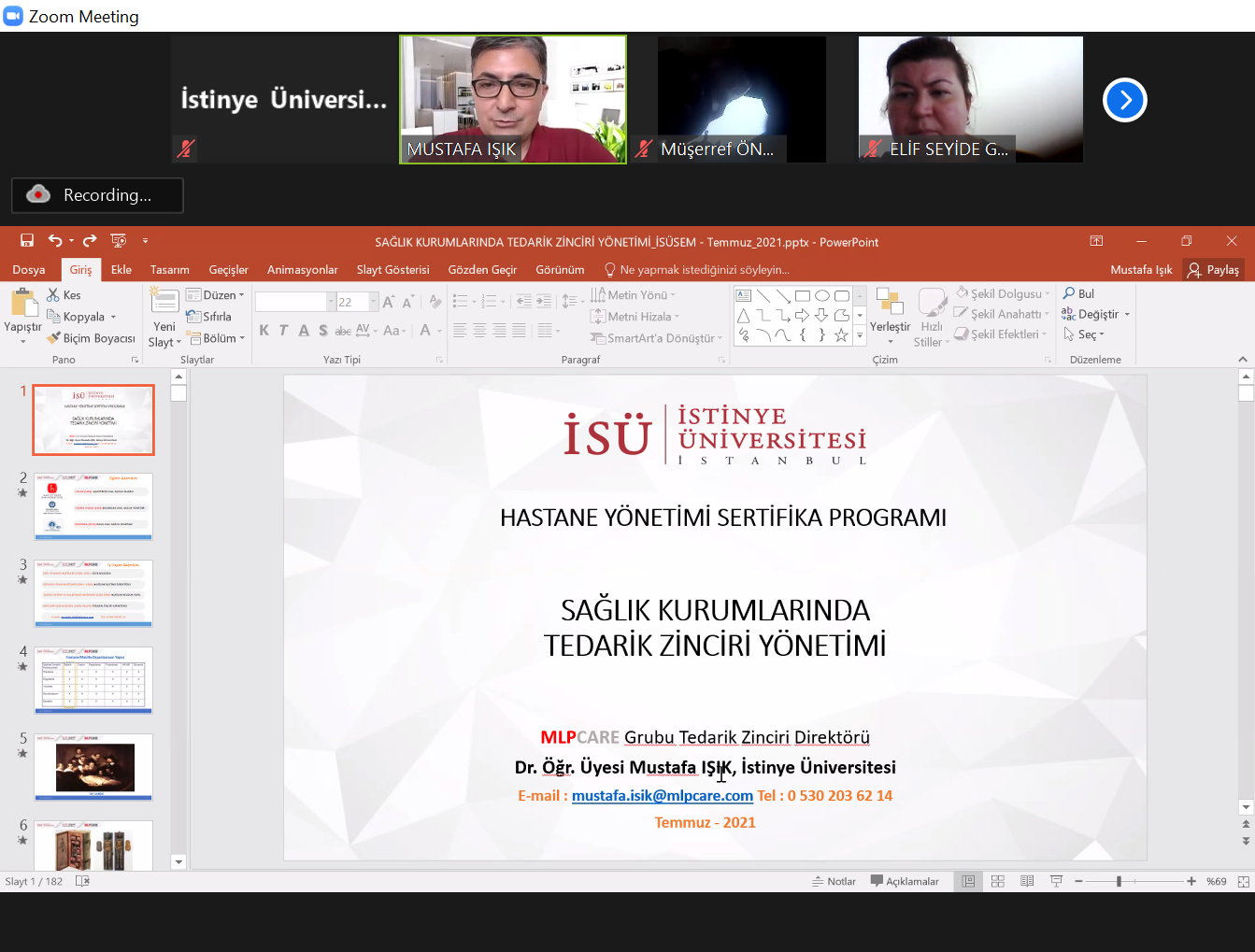The width and height of the screenshot is (1255, 952).
Task: Click the zoom slider in status bar
Action: [1119, 881]
